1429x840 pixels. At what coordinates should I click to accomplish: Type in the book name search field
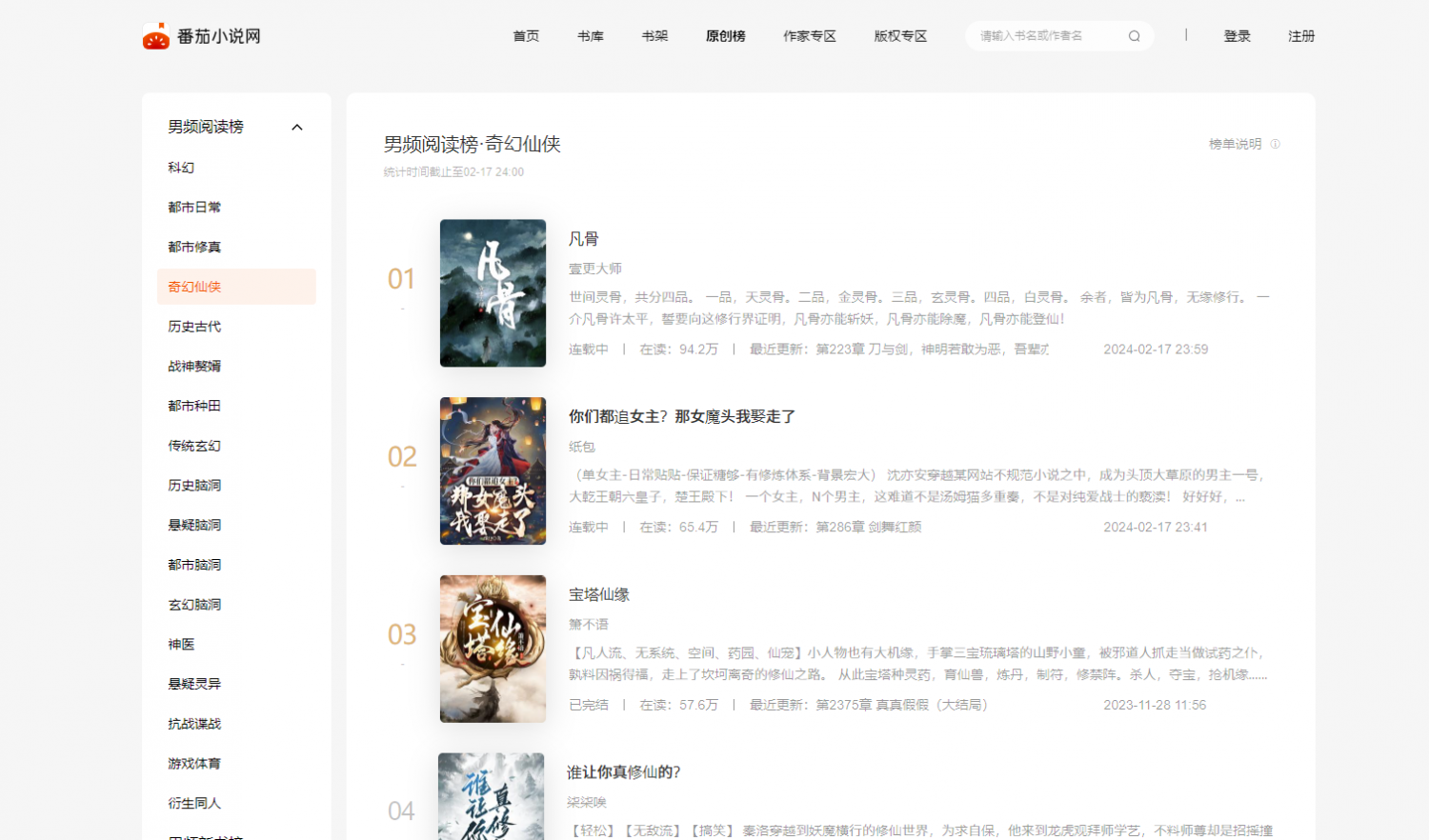pyautogui.click(x=1048, y=36)
